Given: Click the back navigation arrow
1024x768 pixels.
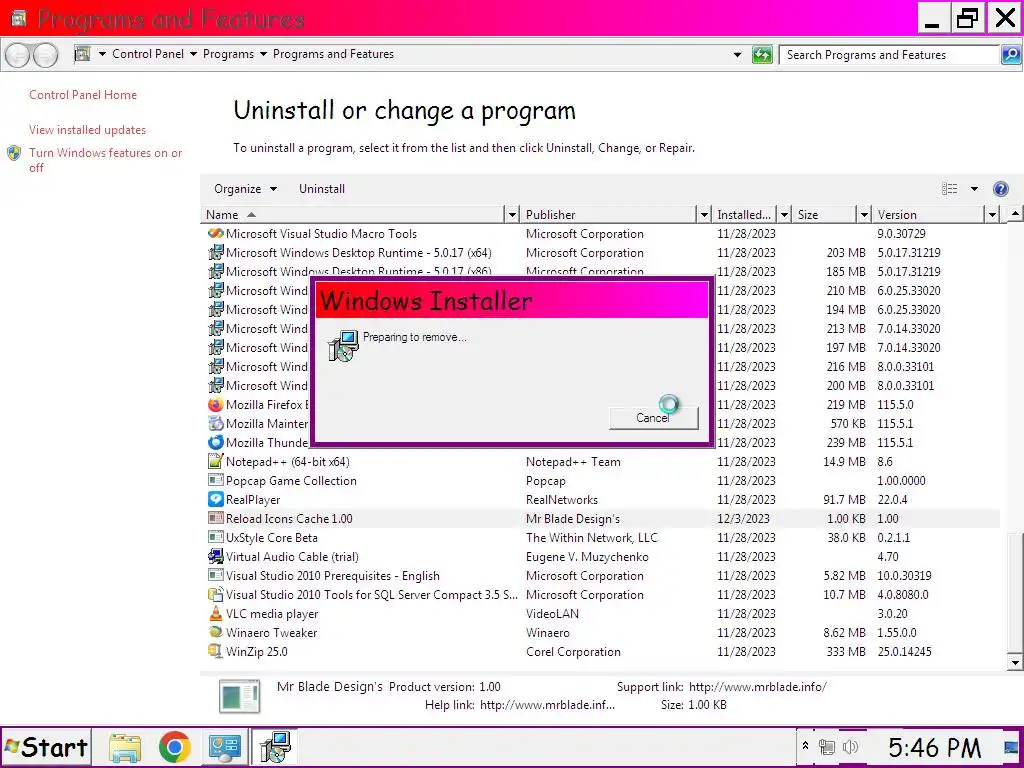Looking at the screenshot, I should (18, 55).
